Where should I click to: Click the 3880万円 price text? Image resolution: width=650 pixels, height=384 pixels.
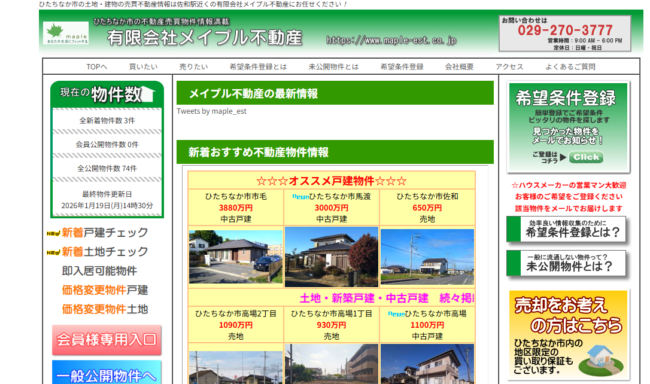235,208
